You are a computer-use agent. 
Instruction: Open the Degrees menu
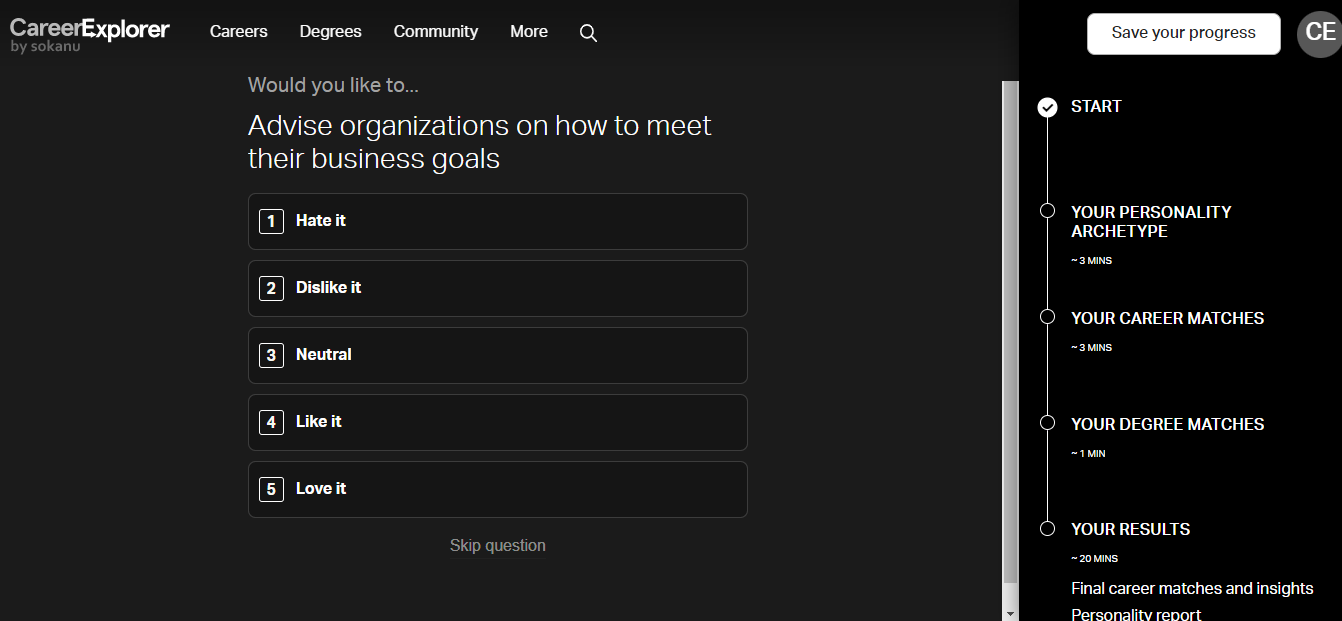(x=330, y=32)
